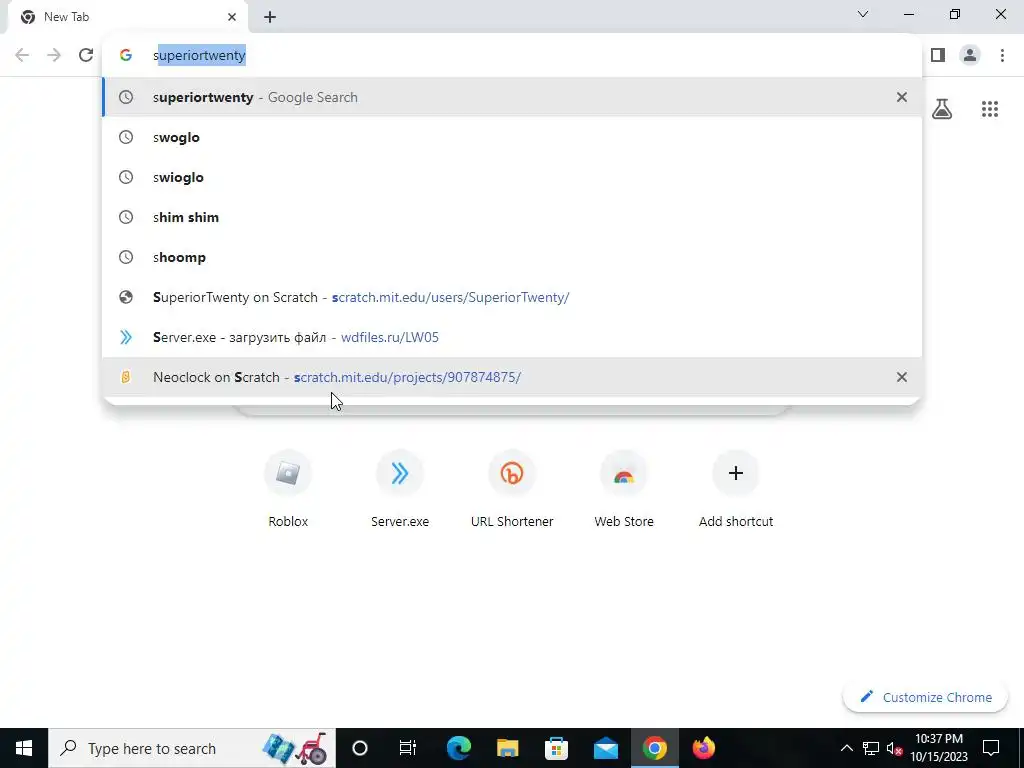Viewport: 1024px width, 768px height.
Task: Launch Microsoft Edge from the taskbar
Action: click(x=458, y=748)
